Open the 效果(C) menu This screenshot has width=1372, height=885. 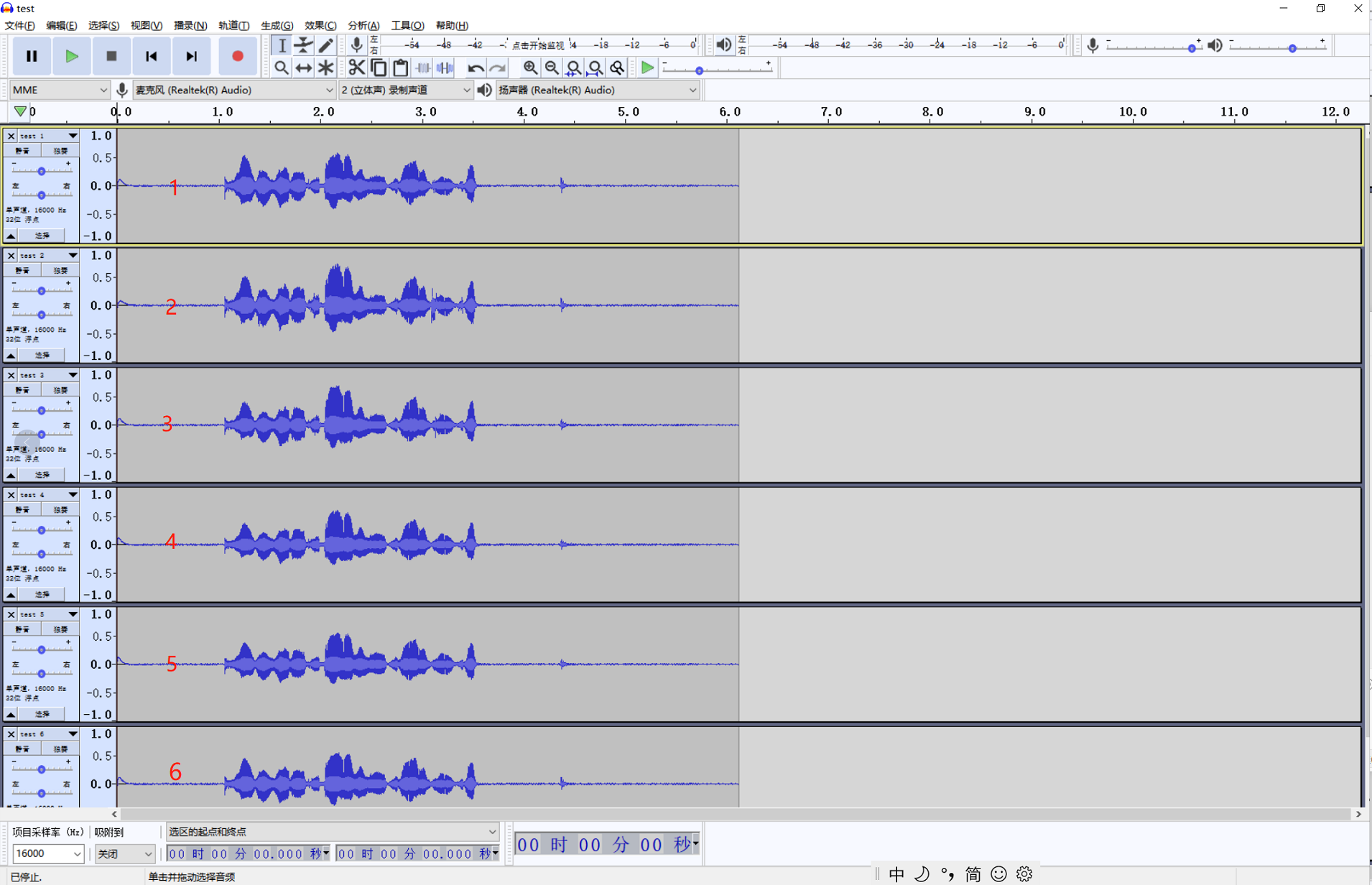click(320, 25)
